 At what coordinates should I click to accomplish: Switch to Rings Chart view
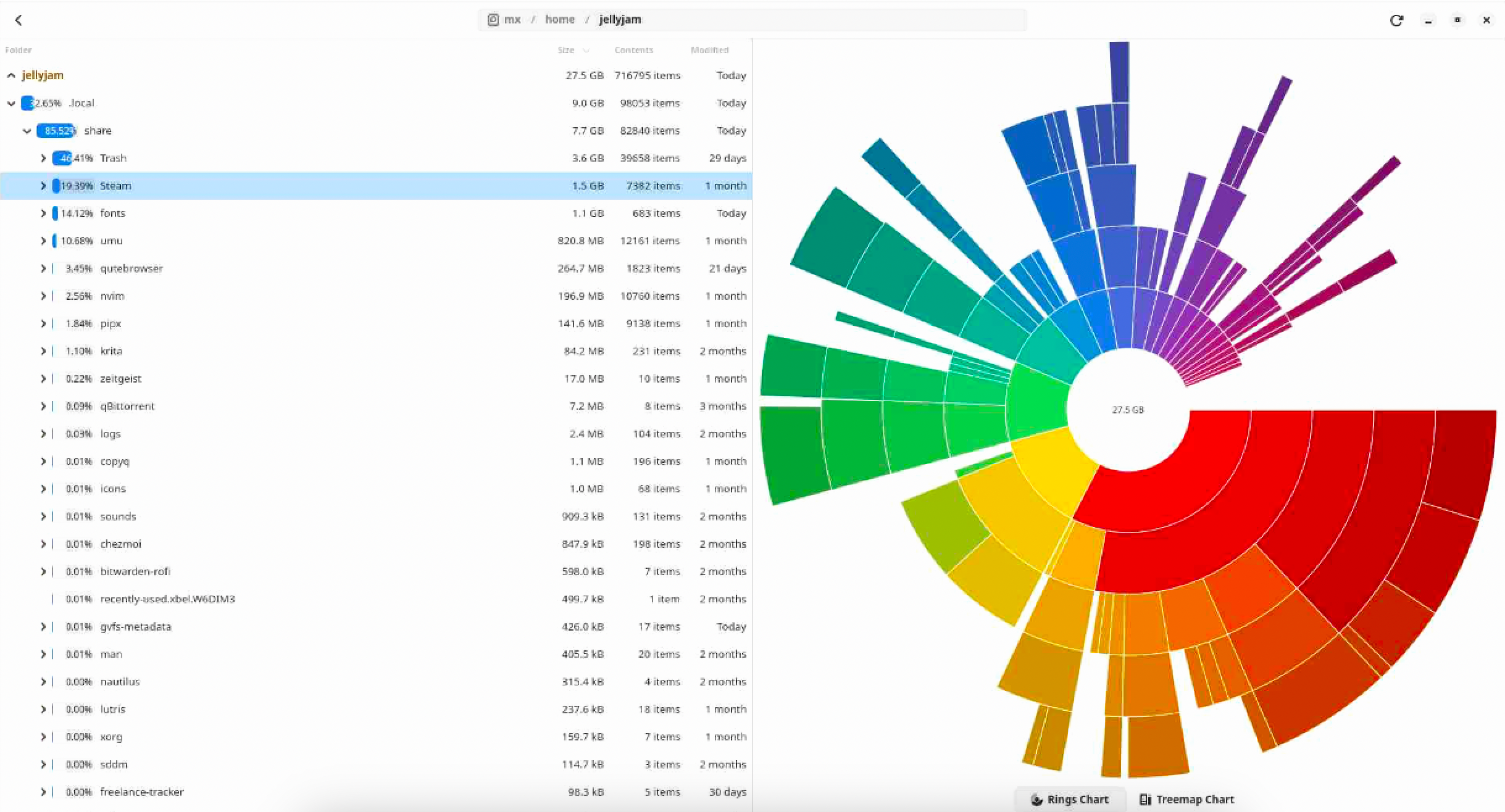[1070, 800]
